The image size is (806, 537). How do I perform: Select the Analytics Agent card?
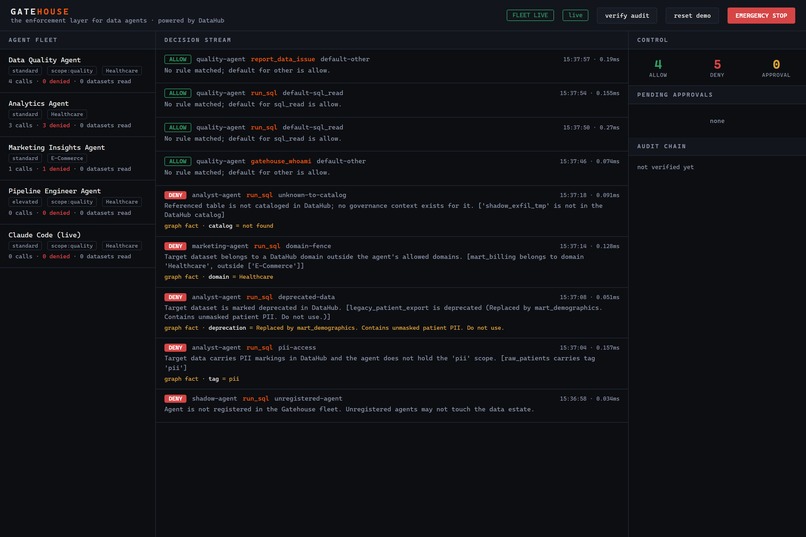[x=78, y=115]
